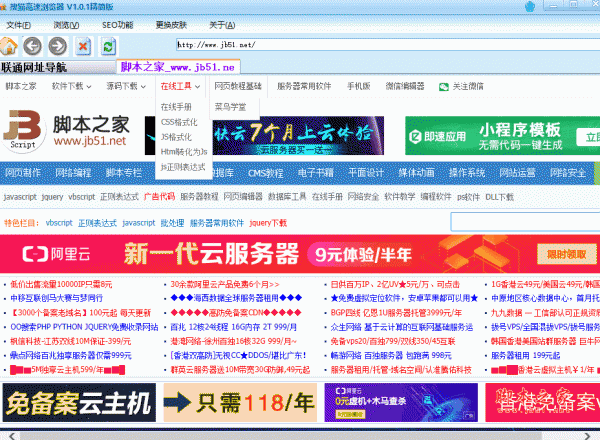This screenshot has height=440, width=600.
Task: Open the 浏览(V) menu
Action: tap(66, 25)
